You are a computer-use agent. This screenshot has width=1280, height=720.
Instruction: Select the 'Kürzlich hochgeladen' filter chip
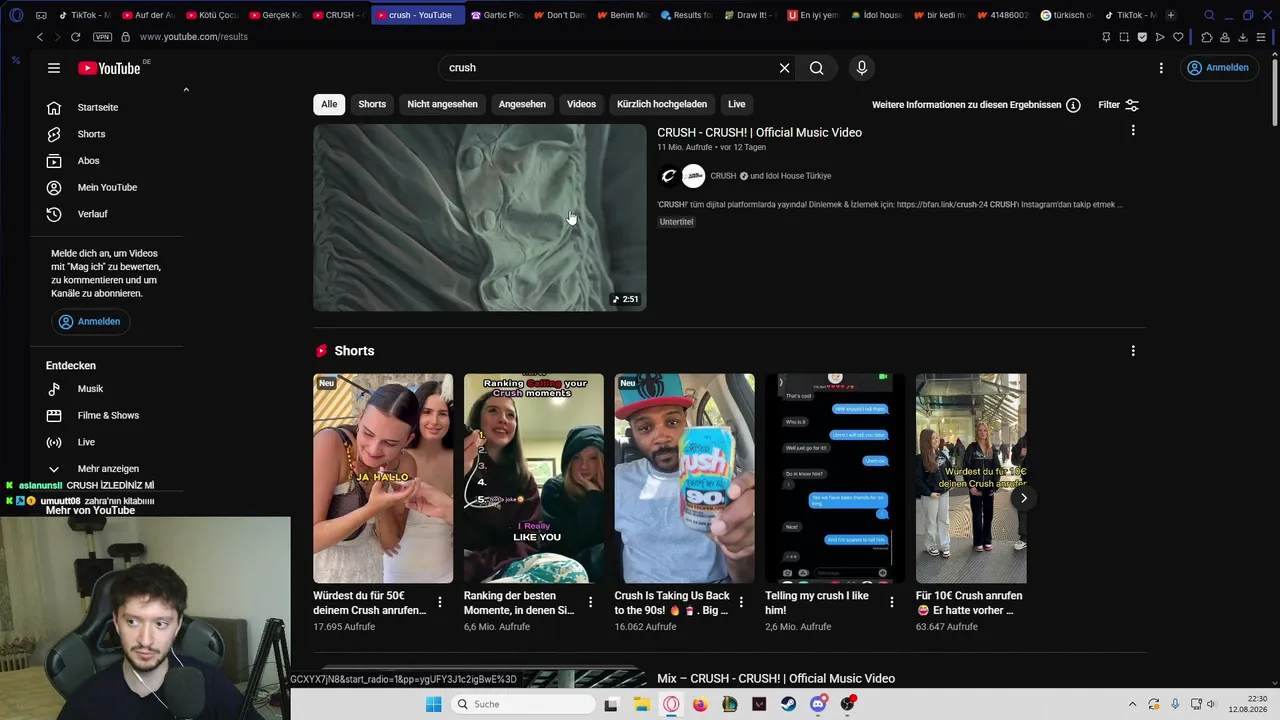click(662, 104)
